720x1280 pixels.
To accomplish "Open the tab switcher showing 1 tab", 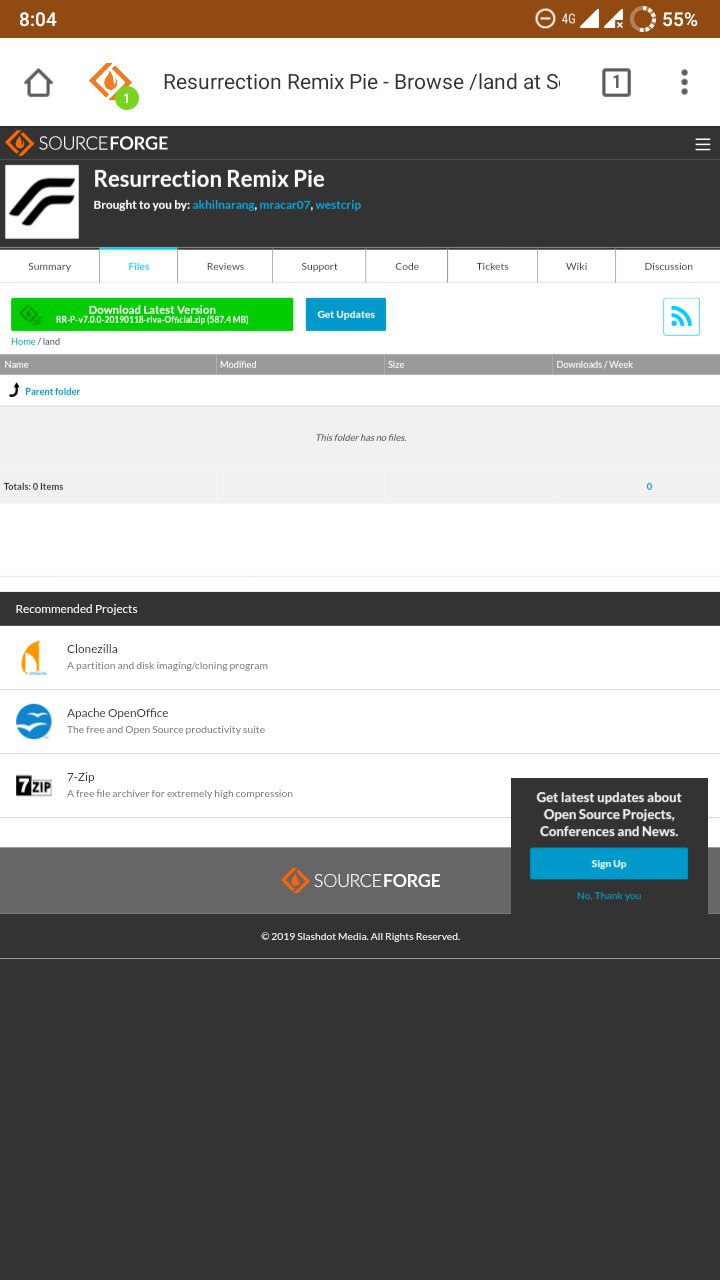I will click(616, 82).
